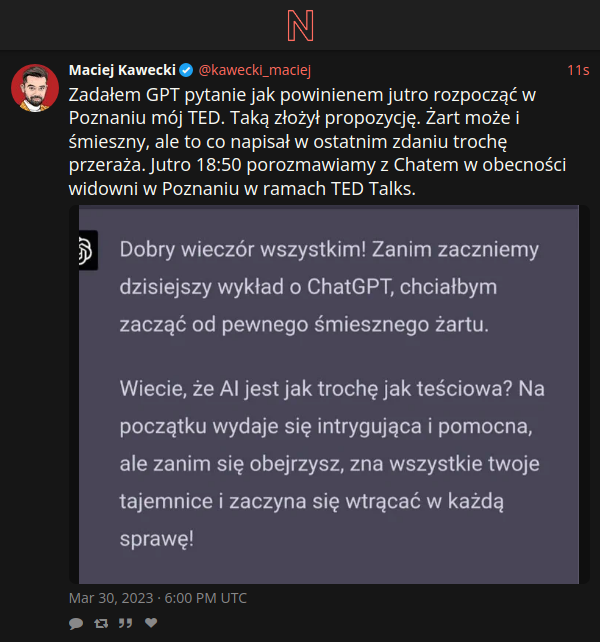Click the final 'sprawę!' line in image
This screenshot has height=642, width=600.
pyautogui.click(x=155, y=539)
